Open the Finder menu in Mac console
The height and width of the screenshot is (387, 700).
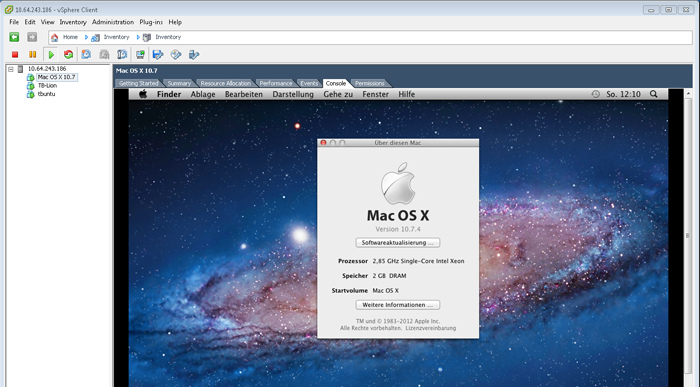click(169, 94)
